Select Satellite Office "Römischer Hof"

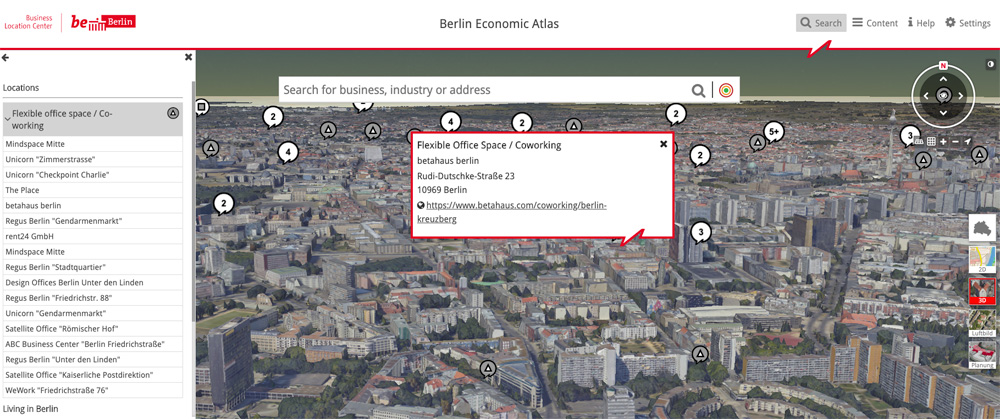tap(92, 328)
